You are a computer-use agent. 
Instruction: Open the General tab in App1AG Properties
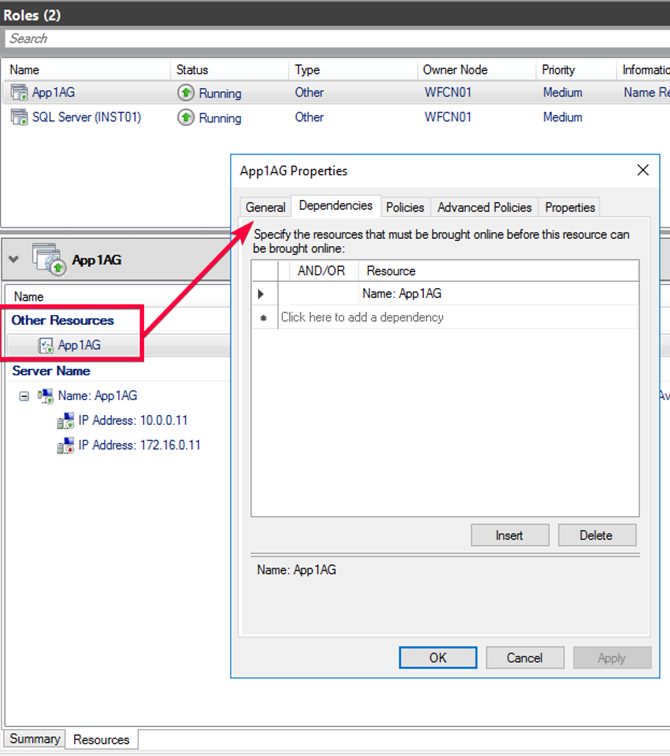(265, 207)
